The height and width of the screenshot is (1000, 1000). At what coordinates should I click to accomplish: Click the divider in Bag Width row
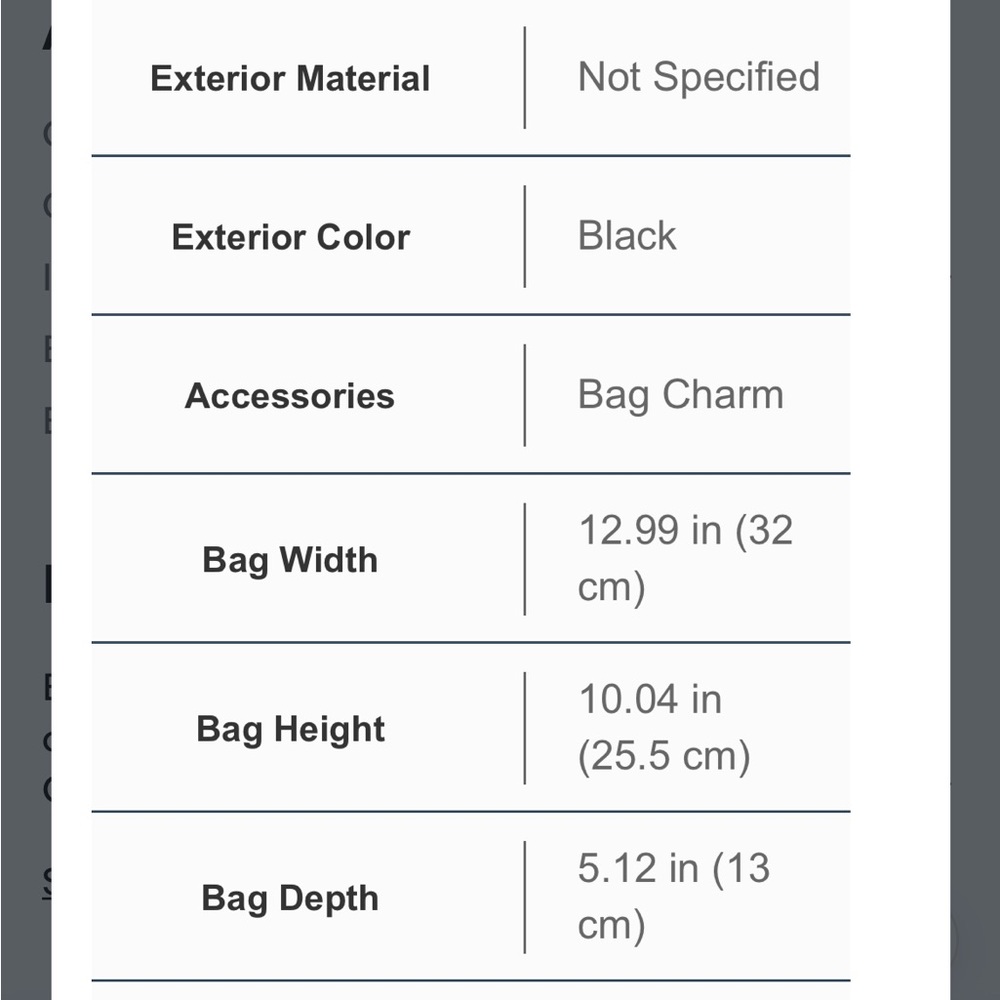(525, 559)
